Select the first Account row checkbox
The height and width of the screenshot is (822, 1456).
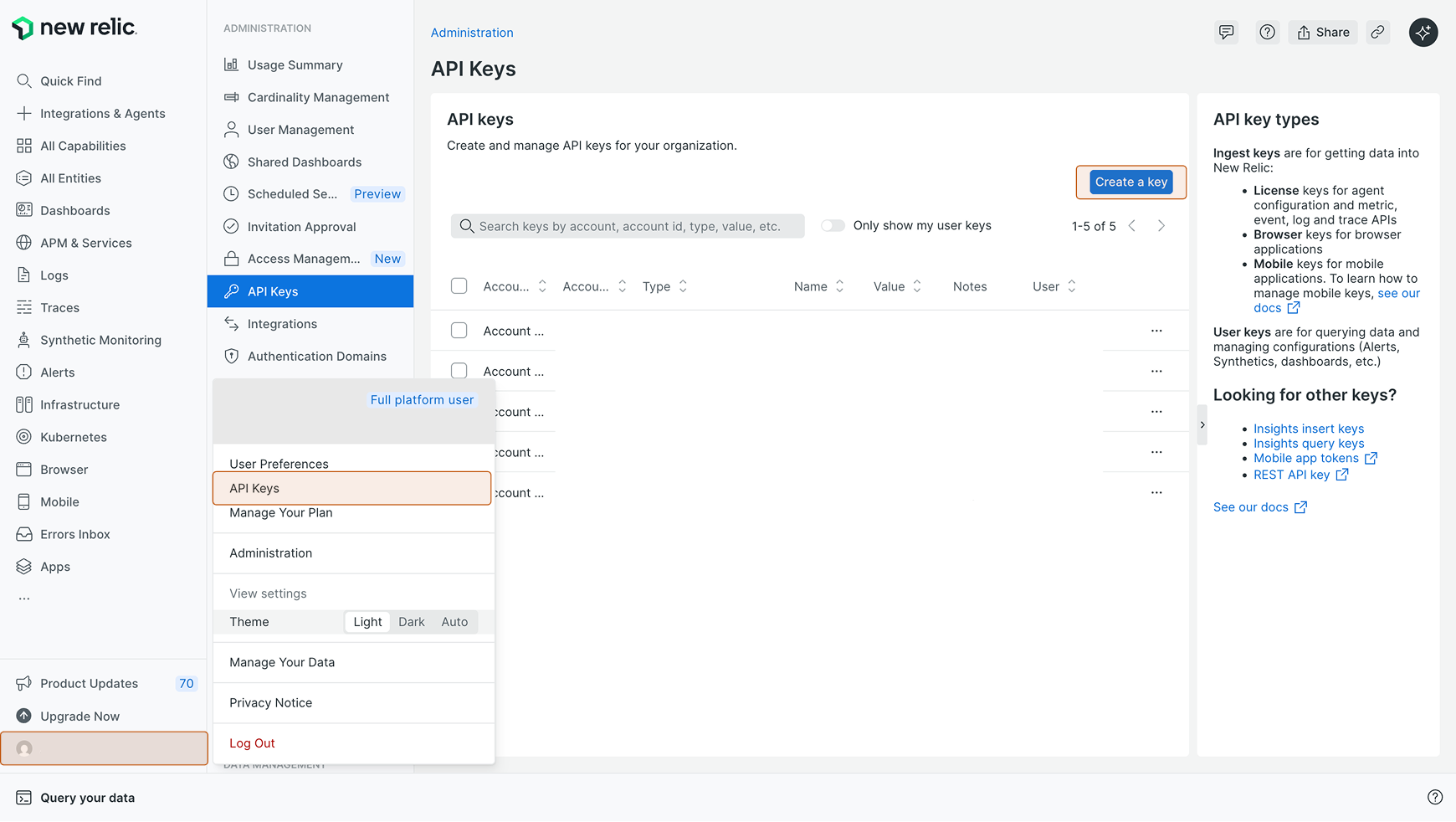(459, 331)
